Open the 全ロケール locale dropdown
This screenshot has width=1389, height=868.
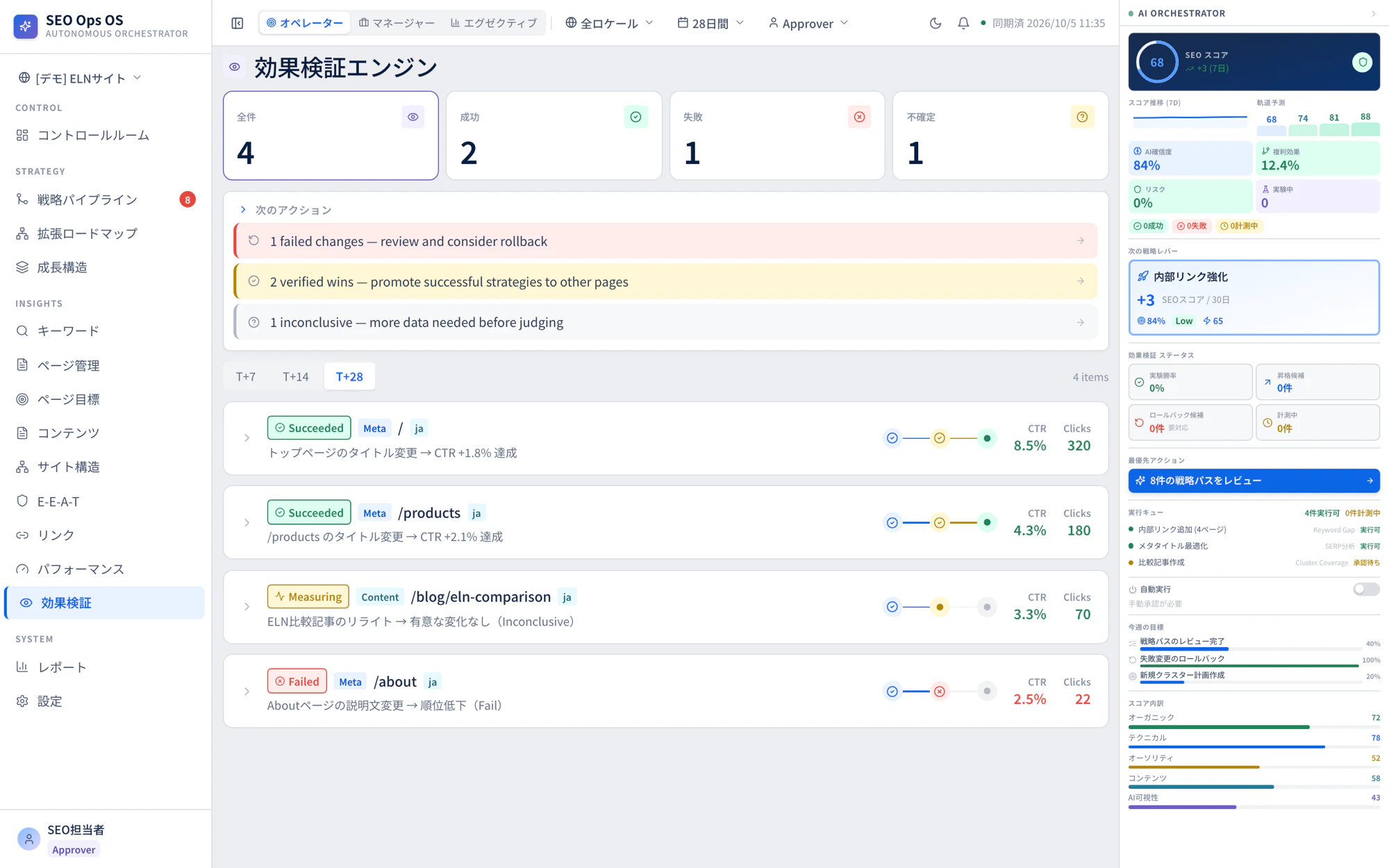609,23
